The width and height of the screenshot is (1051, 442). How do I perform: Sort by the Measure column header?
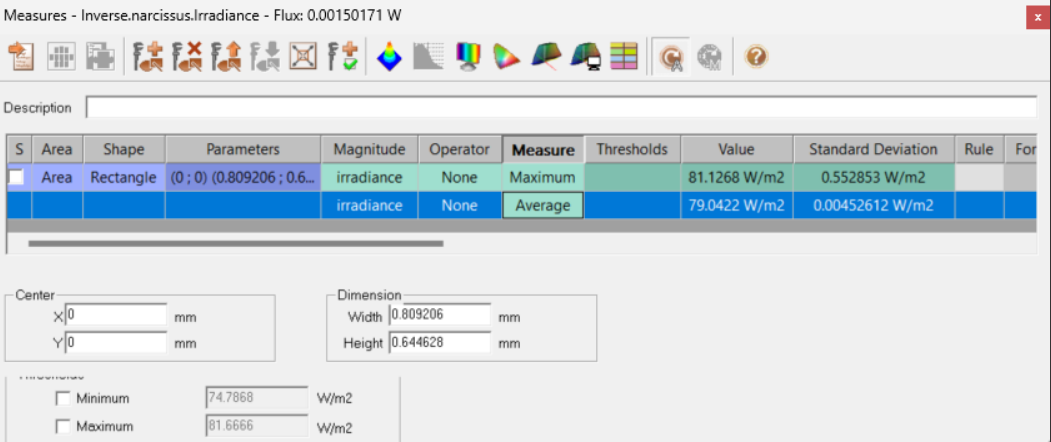(543, 150)
